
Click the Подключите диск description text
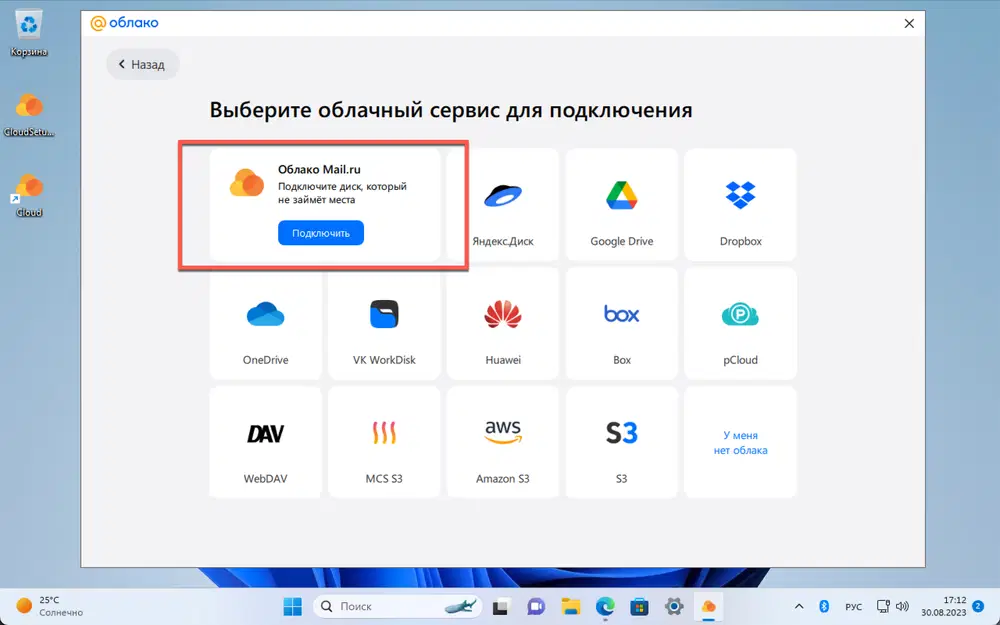click(x=342, y=193)
